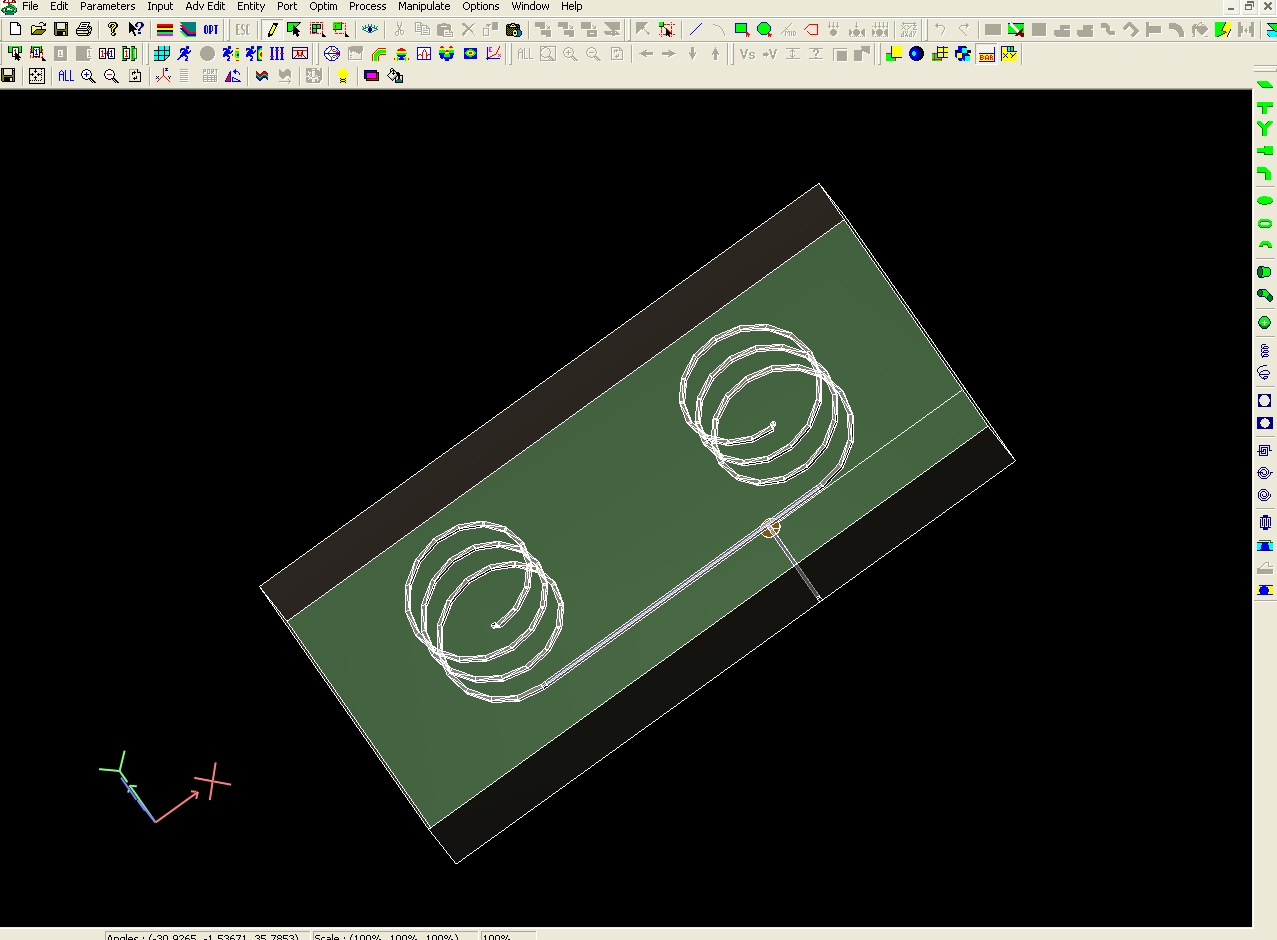The image size is (1277, 940).
Task: Open the Optim menu
Action: coord(323,6)
